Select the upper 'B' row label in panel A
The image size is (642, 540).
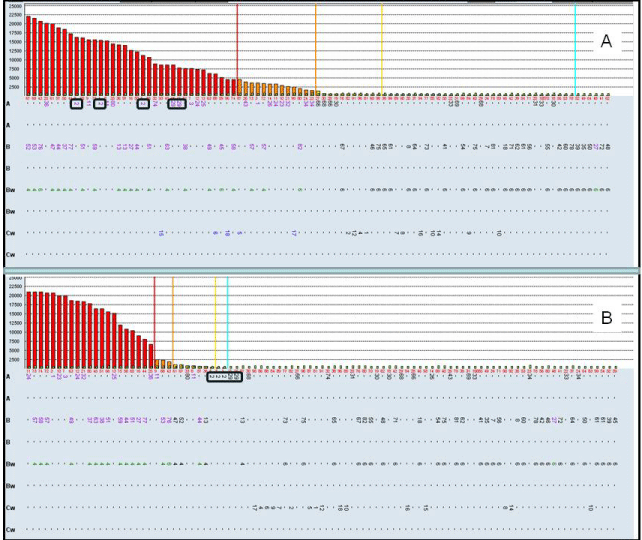click(8, 147)
